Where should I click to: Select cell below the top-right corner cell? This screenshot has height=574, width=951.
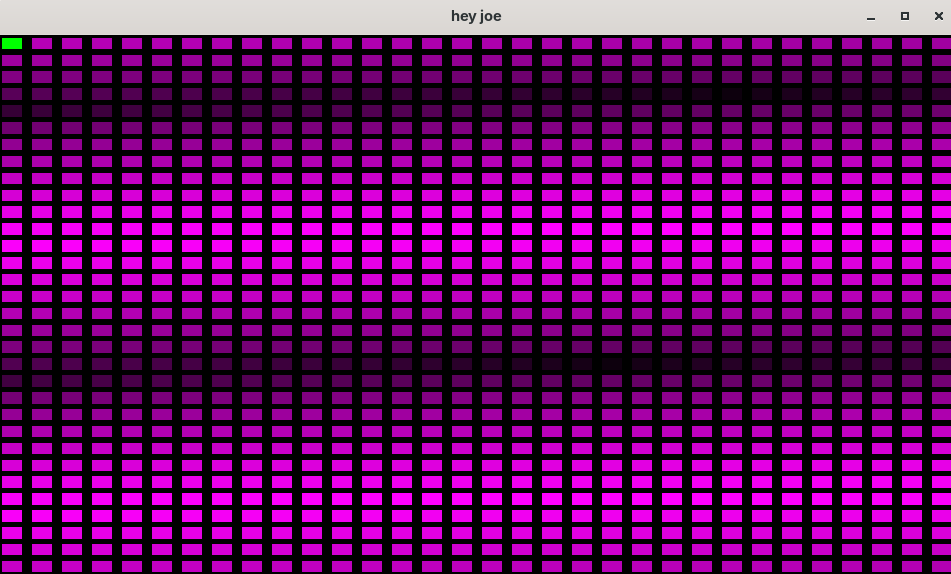point(940,60)
